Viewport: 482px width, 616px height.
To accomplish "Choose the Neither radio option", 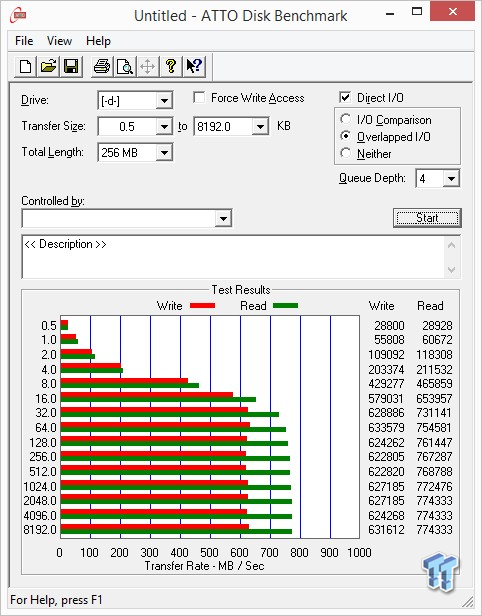I will (345, 153).
